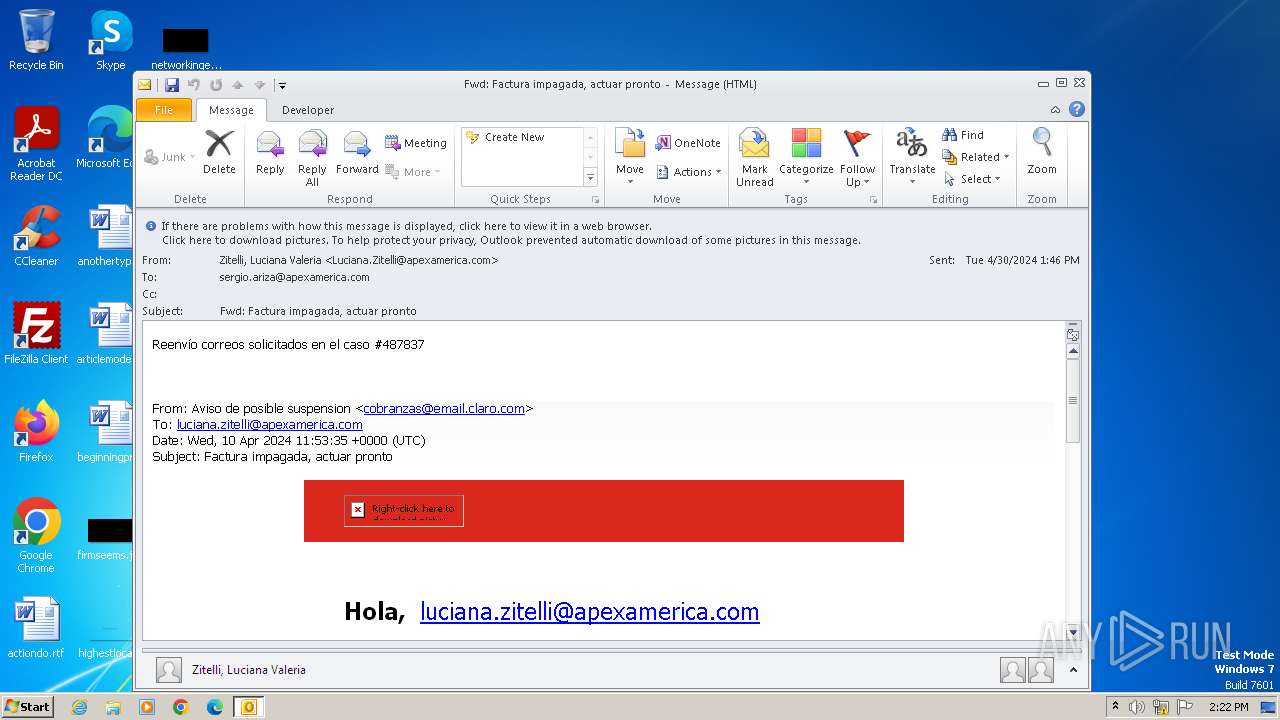1280x720 pixels.
Task: Mark the message as Unread
Action: coord(755,158)
